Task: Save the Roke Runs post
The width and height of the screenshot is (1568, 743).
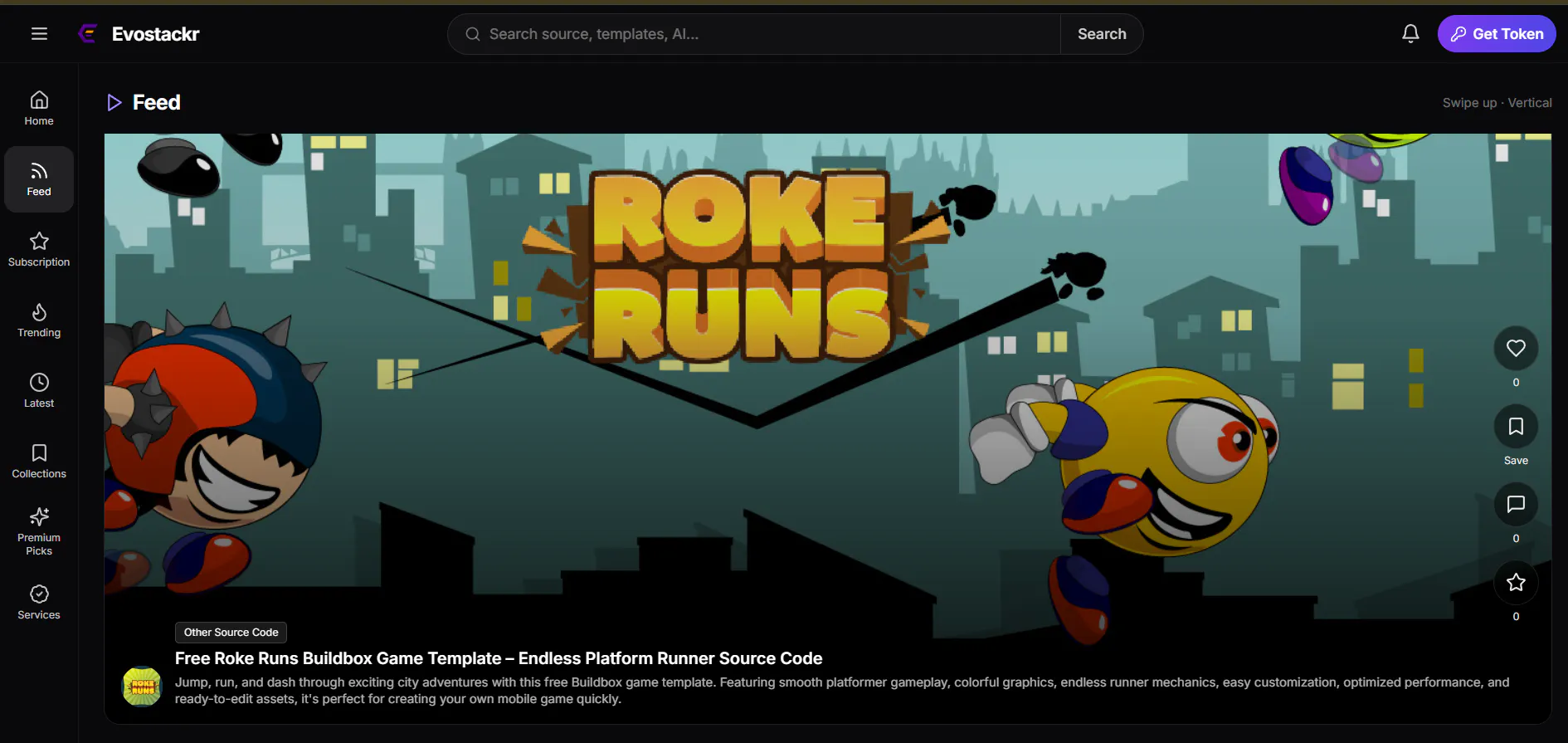Action: pyautogui.click(x=1516, y=427)
